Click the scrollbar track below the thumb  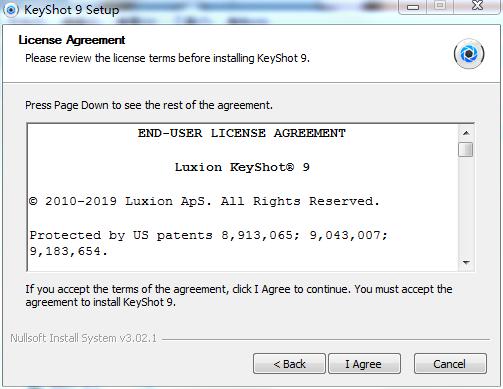[x=466, y=205]
